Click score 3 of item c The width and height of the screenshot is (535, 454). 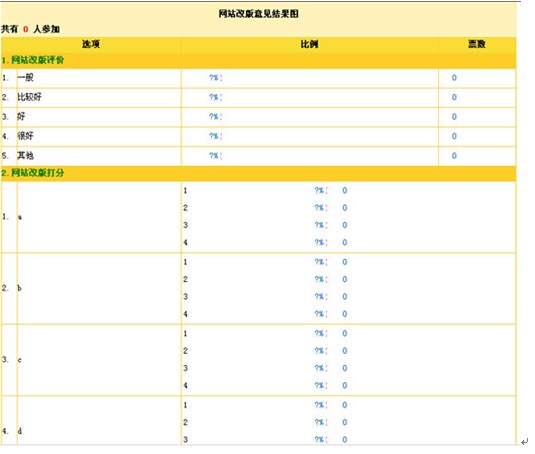[185, 368]
